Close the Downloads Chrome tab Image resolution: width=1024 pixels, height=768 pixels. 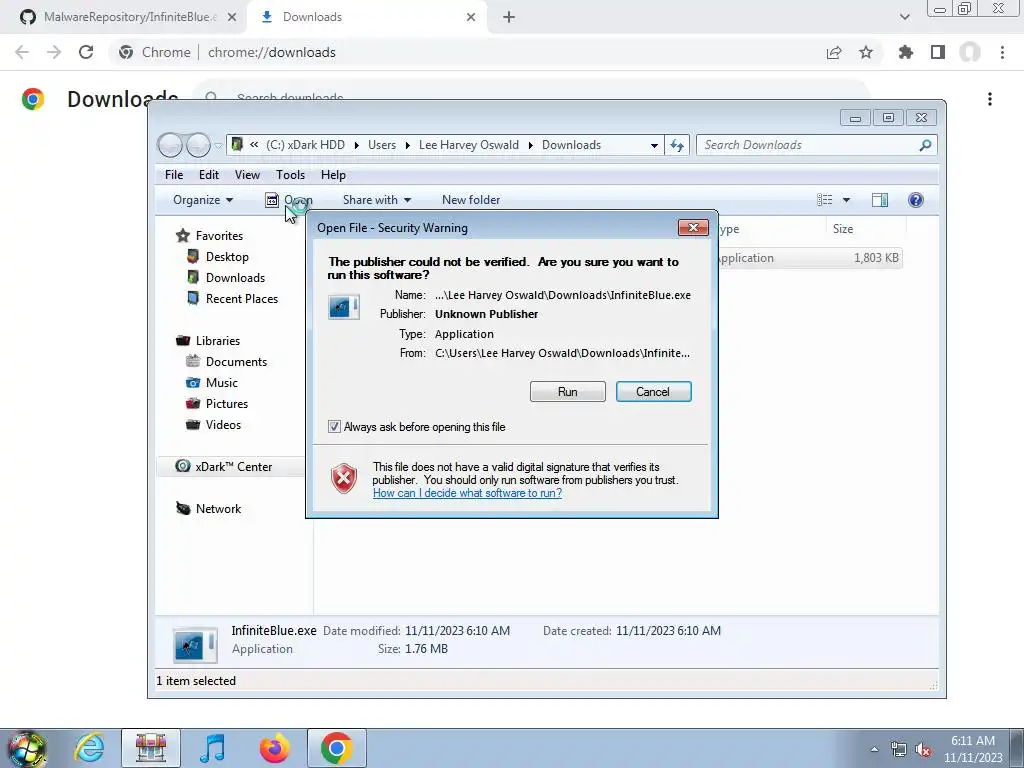point(471,17)
